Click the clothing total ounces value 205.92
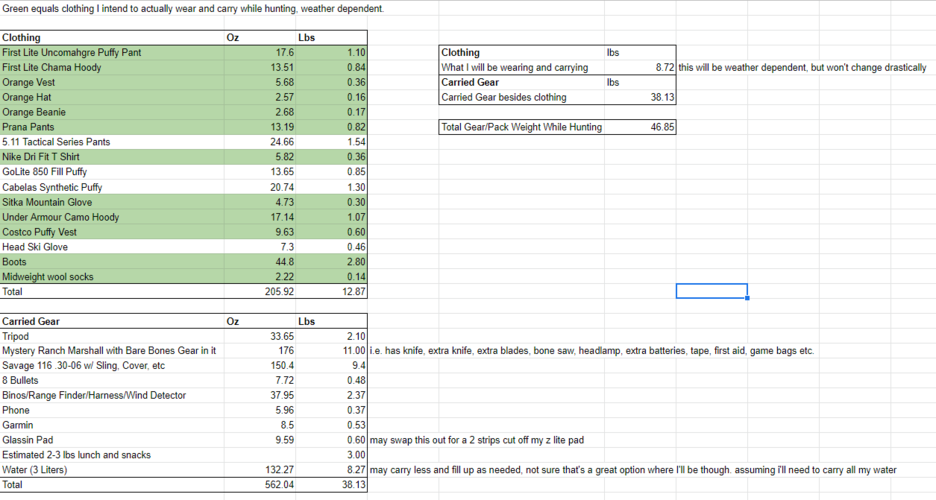Image resolution: width=936 pixels, height=500 pixels. (260, 292)
